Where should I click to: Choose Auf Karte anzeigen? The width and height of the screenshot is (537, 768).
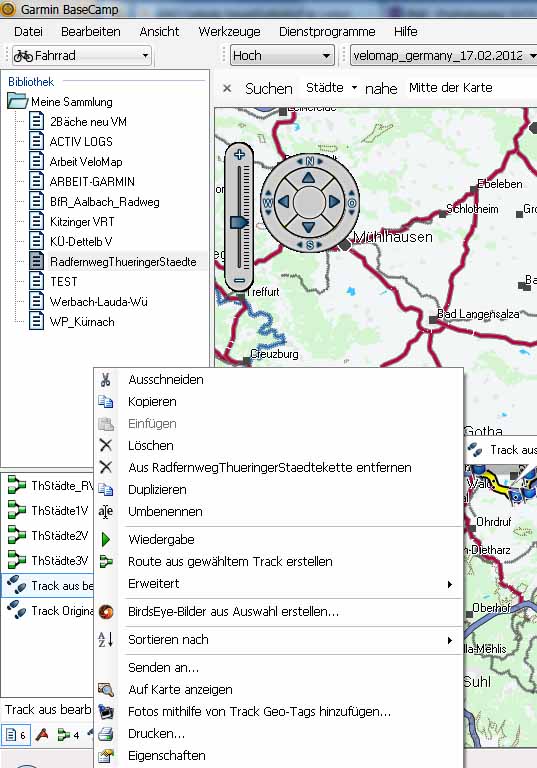click(x=278, y=690)
